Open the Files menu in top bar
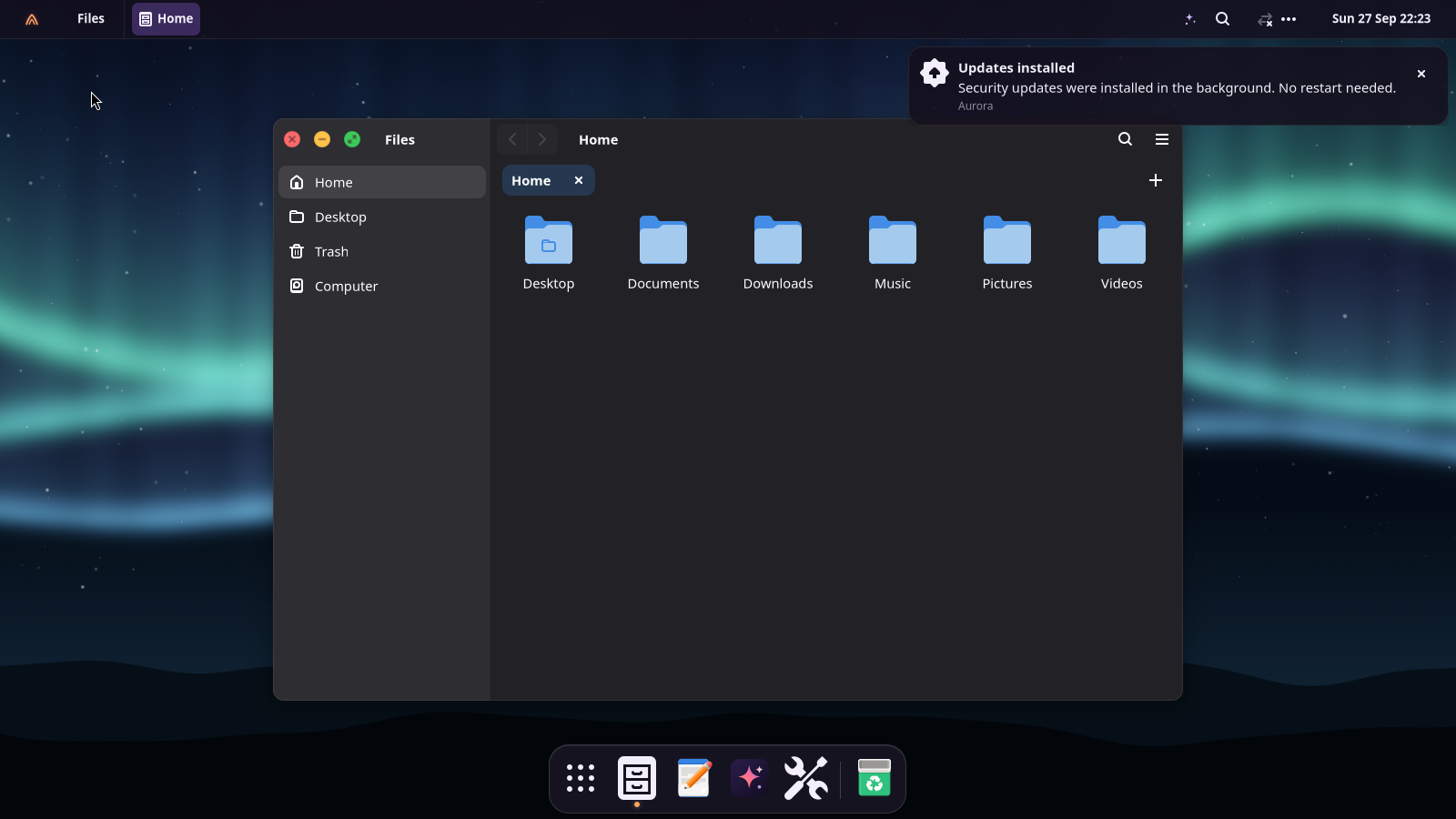The height and width of the screenshot is (819, 1456). coord(91,18)
